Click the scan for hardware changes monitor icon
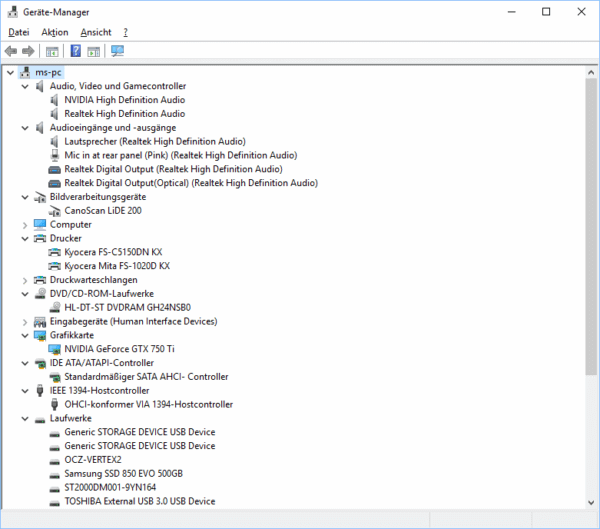 pos(117,51)
